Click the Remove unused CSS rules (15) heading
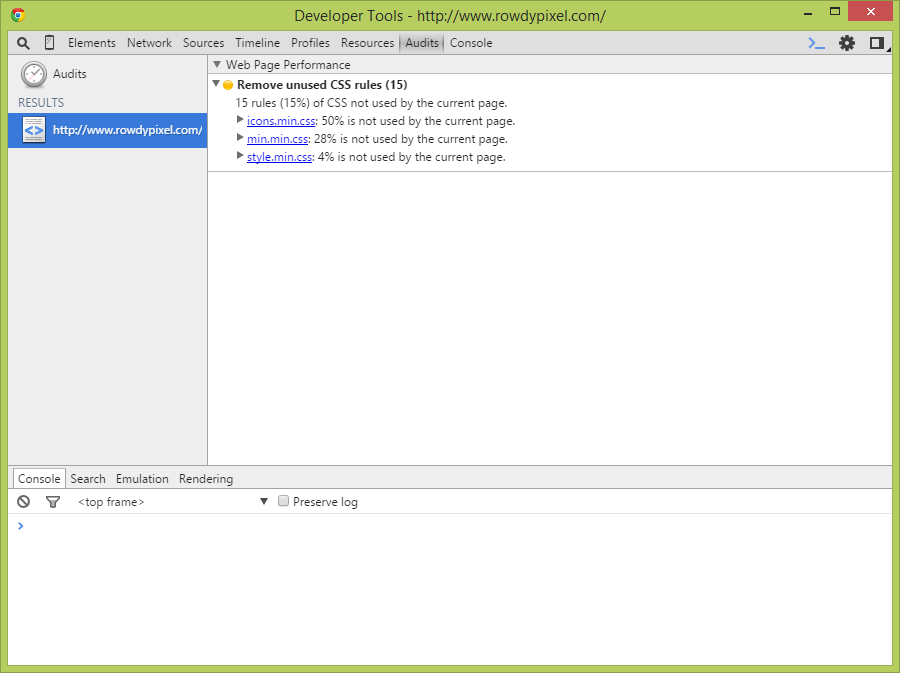Viewport: 900px width, 673px height. (322, 85)
